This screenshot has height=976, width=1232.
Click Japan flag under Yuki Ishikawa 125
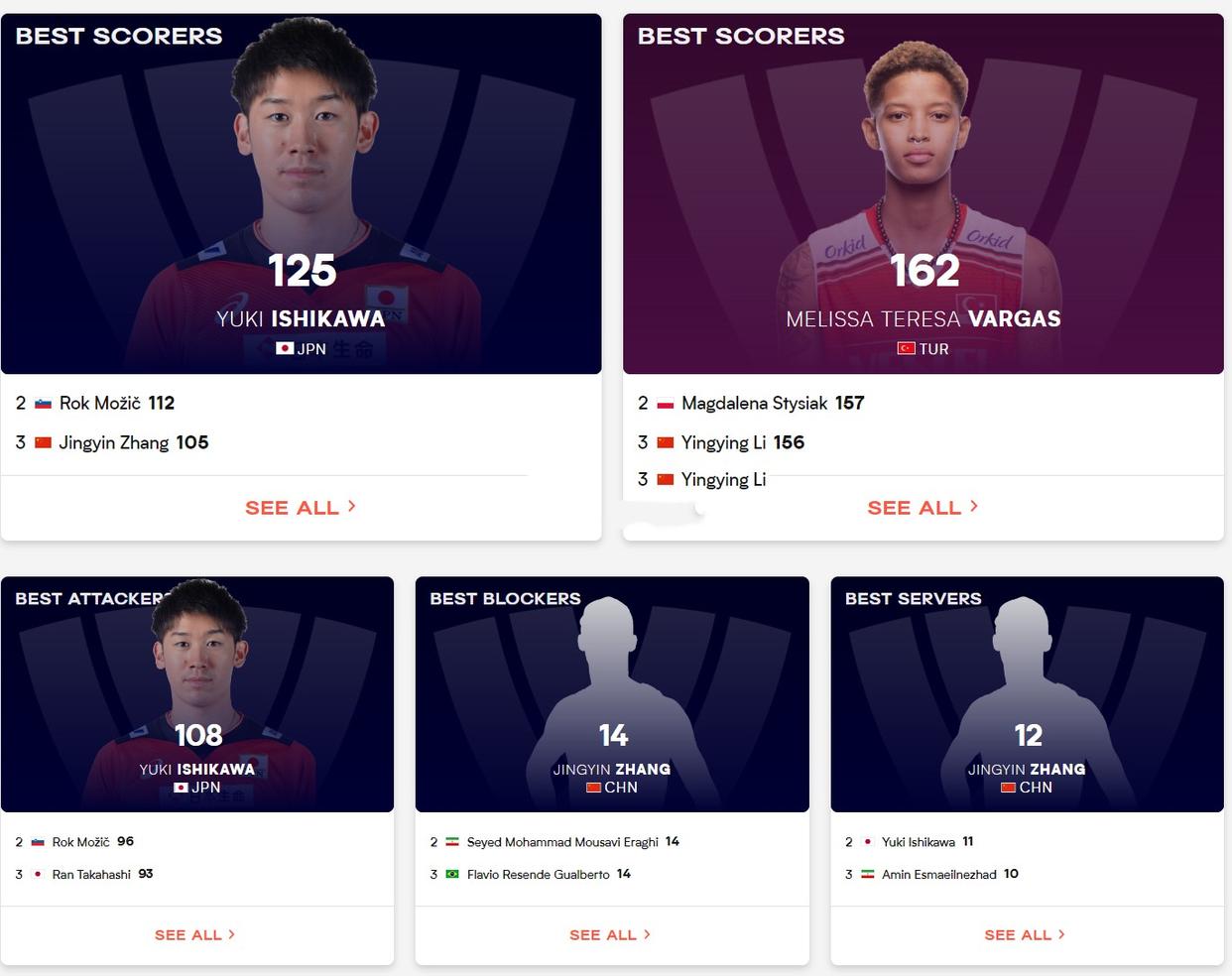pyautogui.click(x=285, y=348)
